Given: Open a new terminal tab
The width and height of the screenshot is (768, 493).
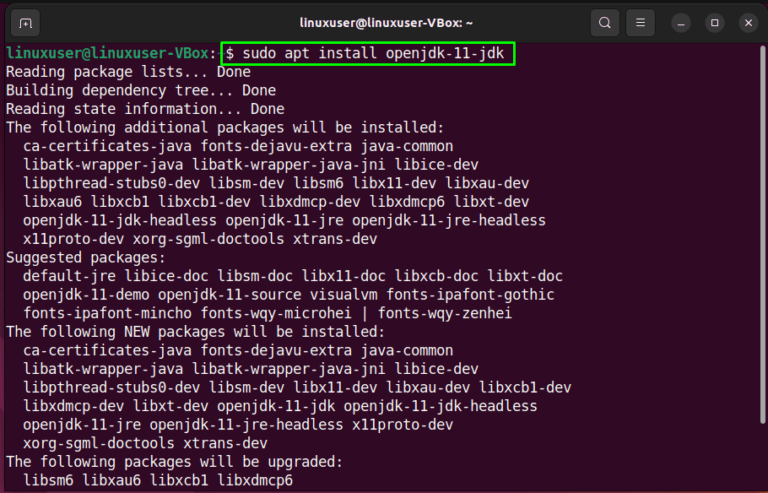Looking at the screenshot, I should 25,22.
